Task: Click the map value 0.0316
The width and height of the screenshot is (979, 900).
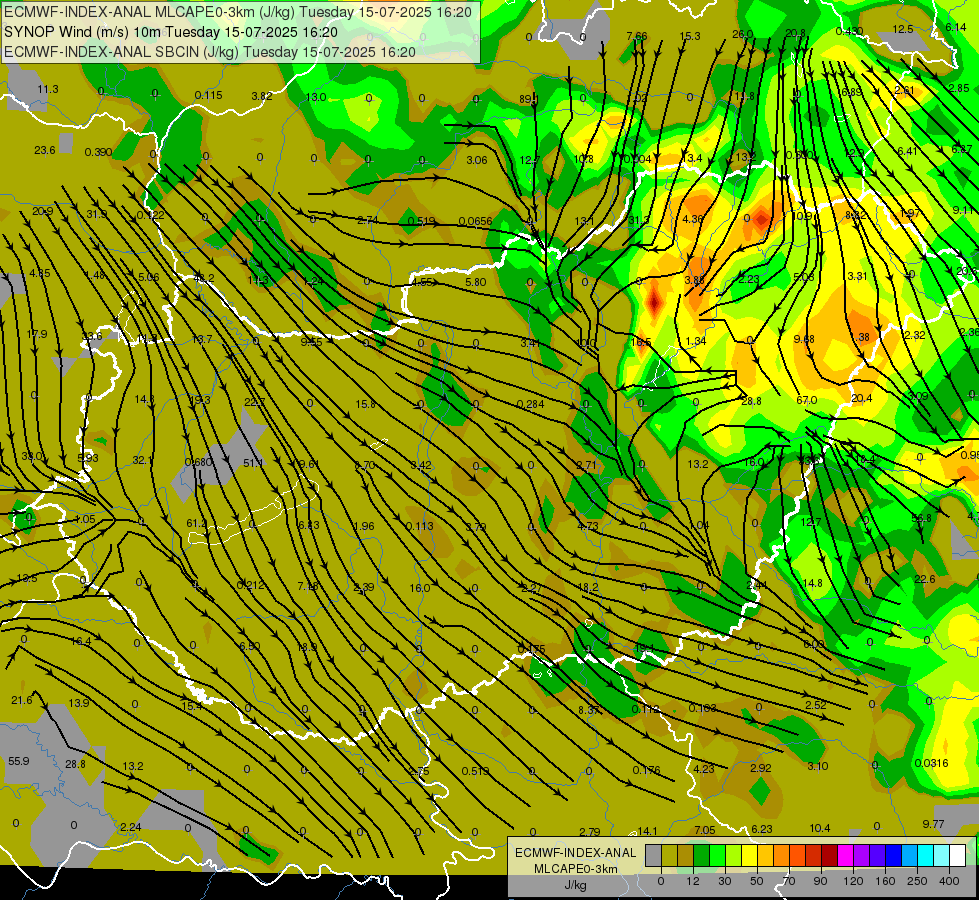Action: (931, 763)
